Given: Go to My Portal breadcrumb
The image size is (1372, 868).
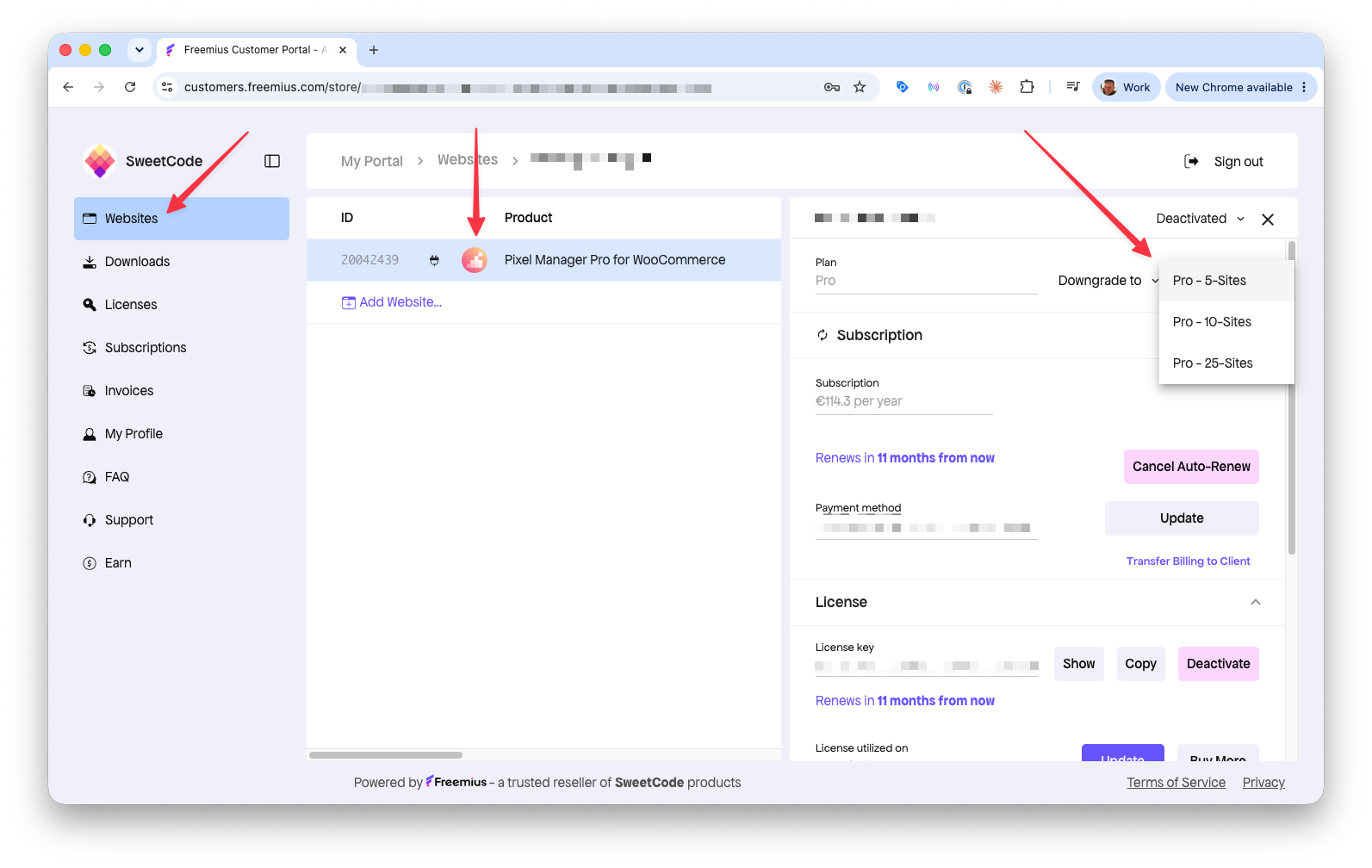Looking at the screenshot, I should pyautogui.click(x=372, y=161).
